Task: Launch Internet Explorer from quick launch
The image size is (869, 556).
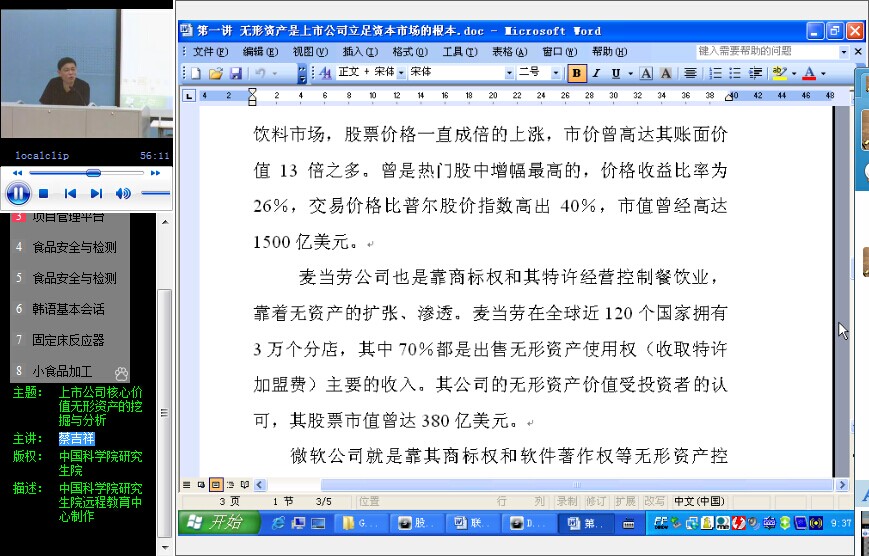Action: point(278,523)
